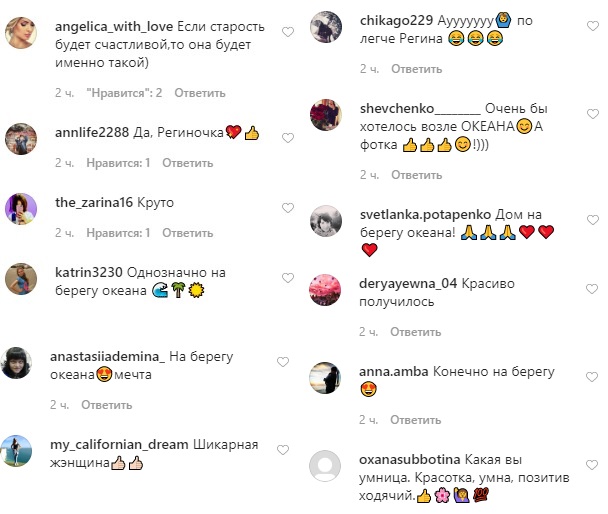The image size is (608, 514).
Task: Open oxanasubbotina's default avatar picture
Action: click(x=325, y=466)
